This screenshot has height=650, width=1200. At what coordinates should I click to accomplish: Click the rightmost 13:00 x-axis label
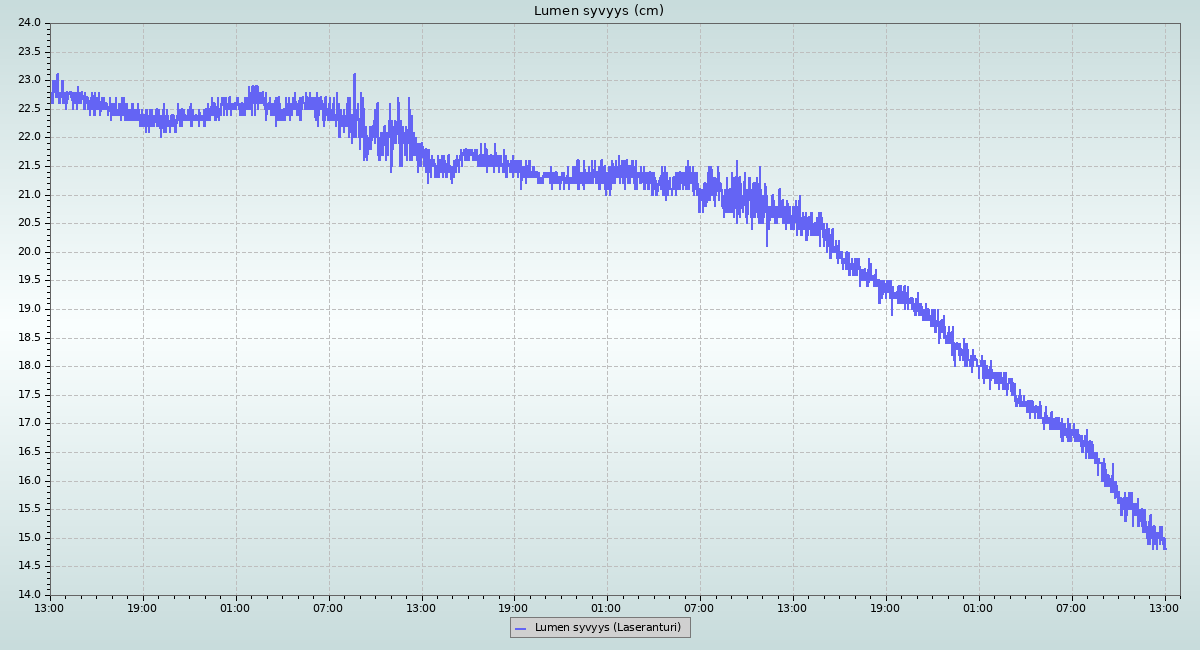(x=1165, y=608)
